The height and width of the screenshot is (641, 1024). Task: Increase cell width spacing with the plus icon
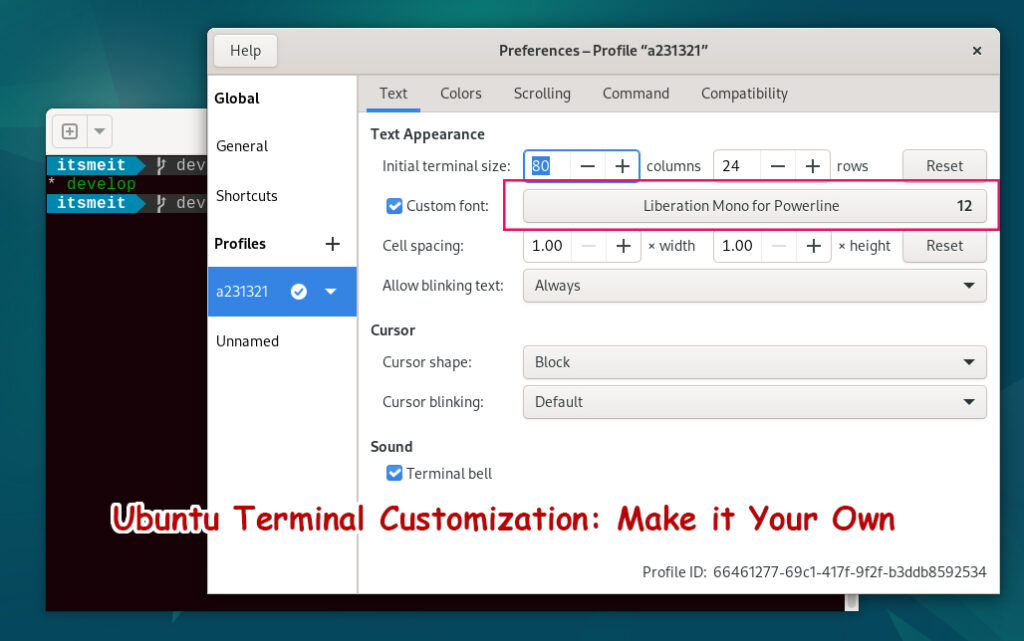click(622, 245)
